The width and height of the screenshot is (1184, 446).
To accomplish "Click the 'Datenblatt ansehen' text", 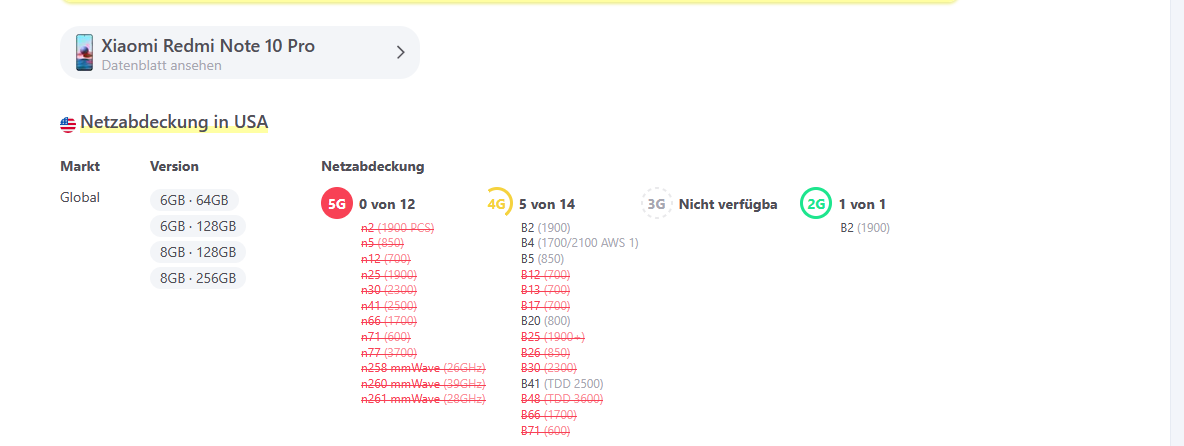I will (162, 66).
